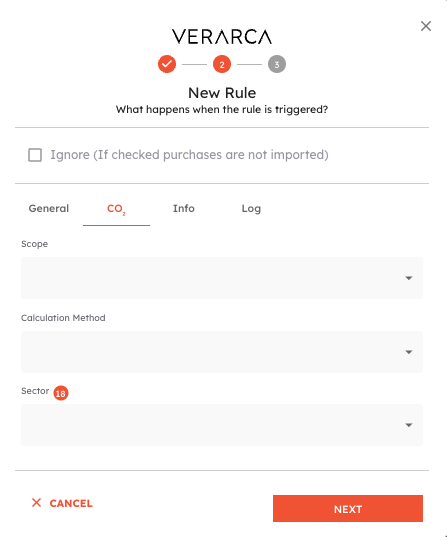Proceed with the Next button

tap(348, 509)
